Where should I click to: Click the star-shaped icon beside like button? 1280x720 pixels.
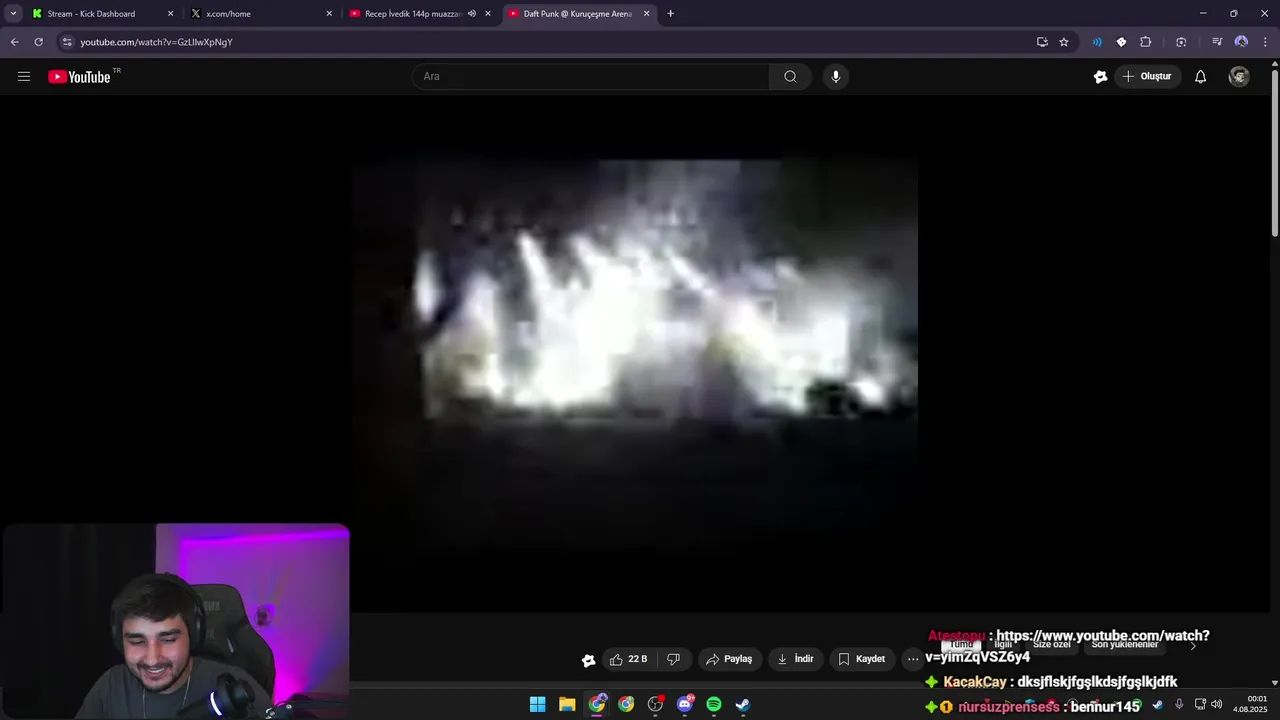588,660
